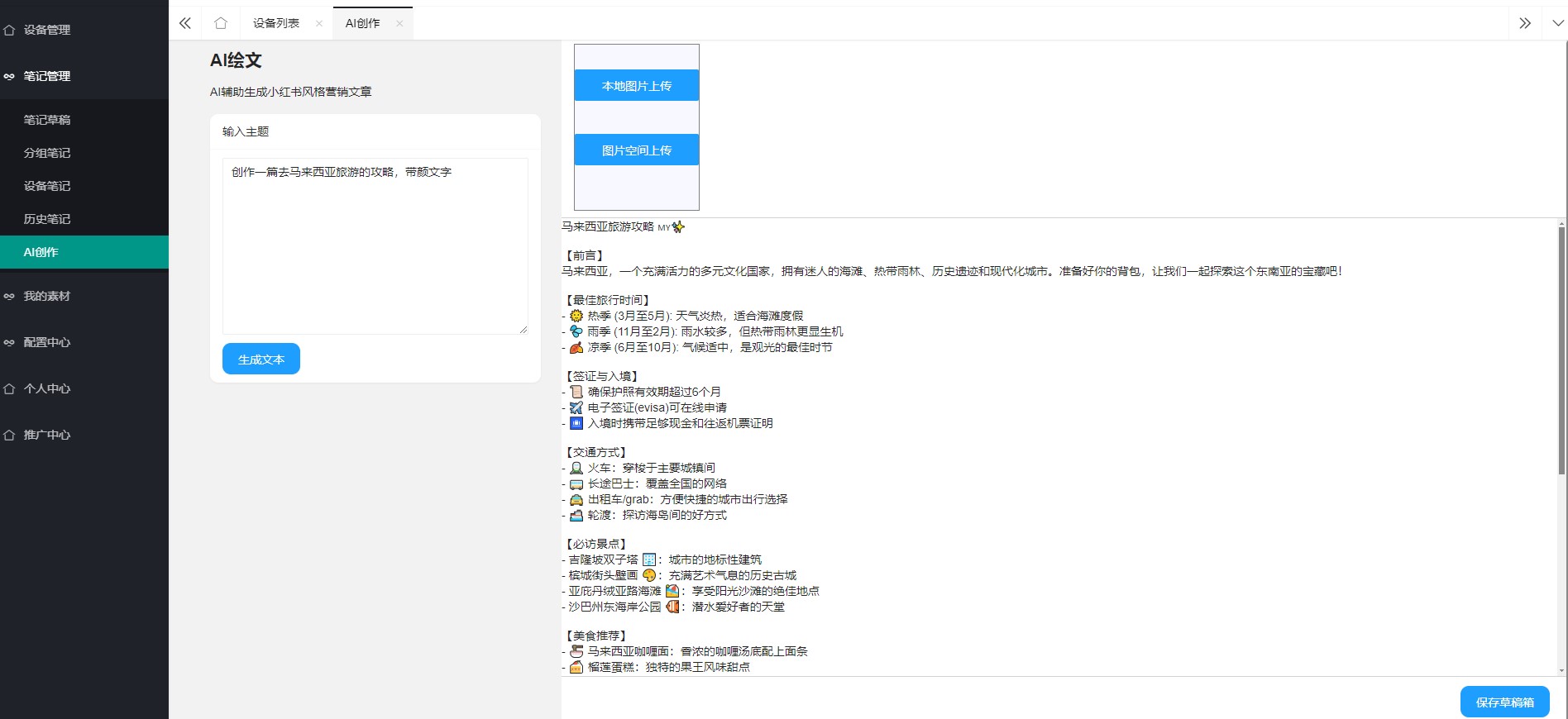Click inside the 输入主题 text area
Viewport: 1568px width, 719px height.
tap(375, 248)
